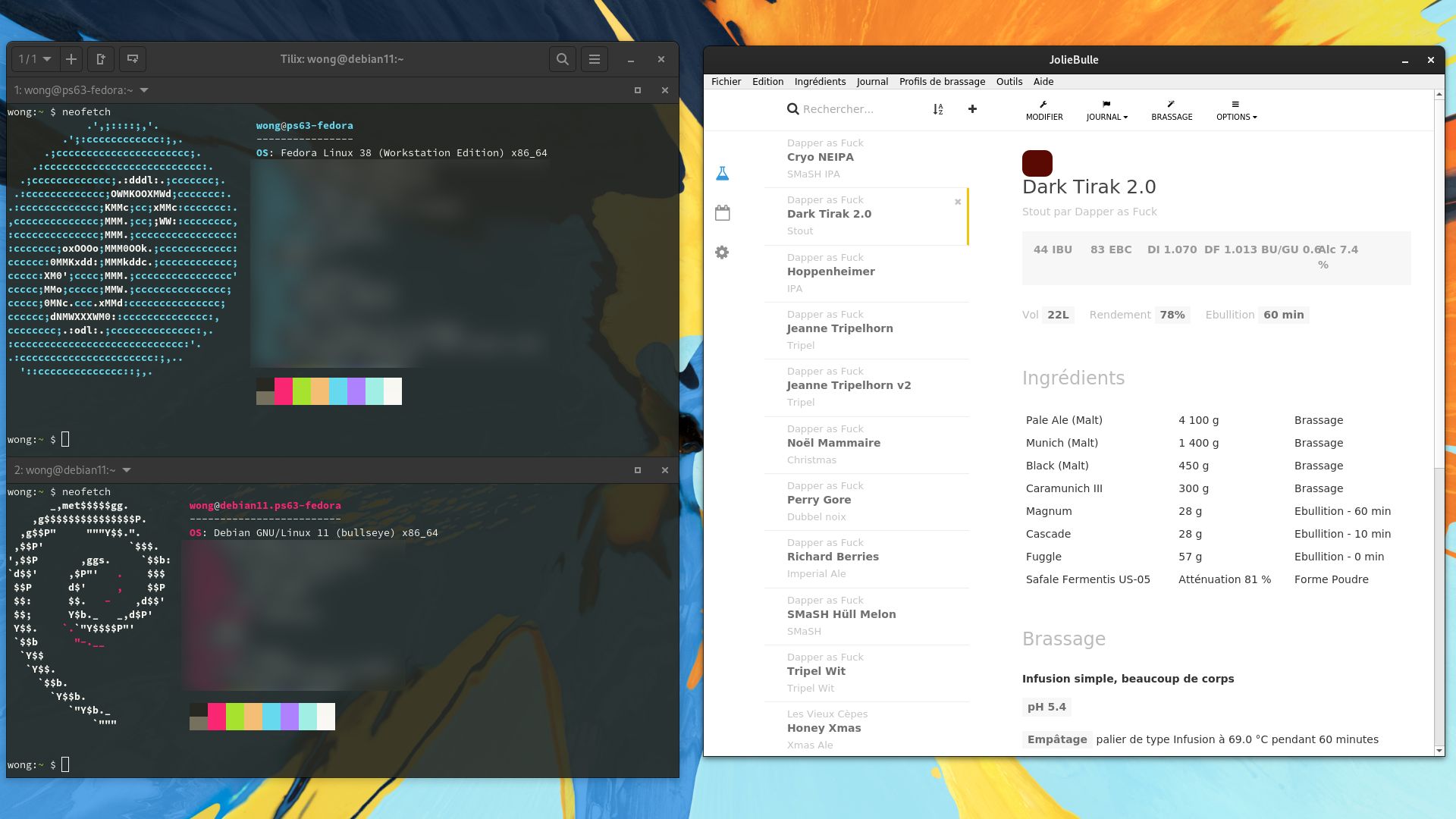The image size is (1456, 819).
Task: Add new Tilix session with plus button
Action: click(71, 59)
